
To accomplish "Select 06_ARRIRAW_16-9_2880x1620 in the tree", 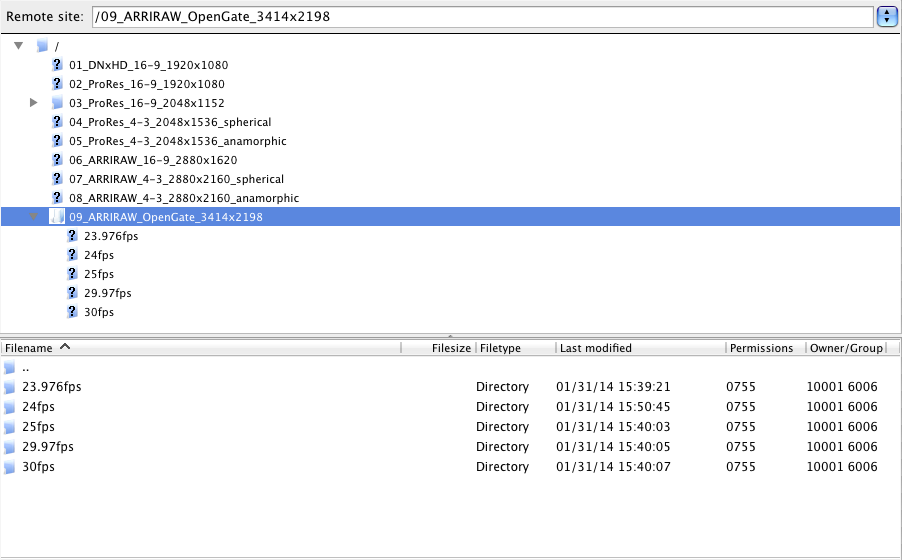I will 153,160.
